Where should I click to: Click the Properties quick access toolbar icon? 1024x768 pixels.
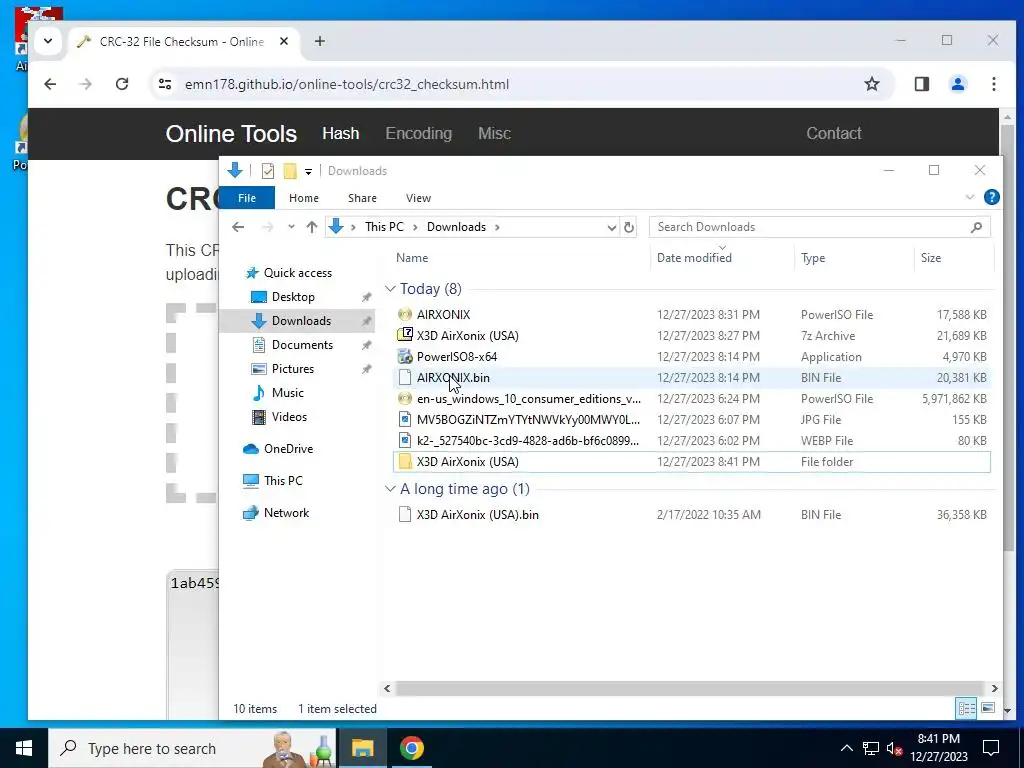(268, 171)
